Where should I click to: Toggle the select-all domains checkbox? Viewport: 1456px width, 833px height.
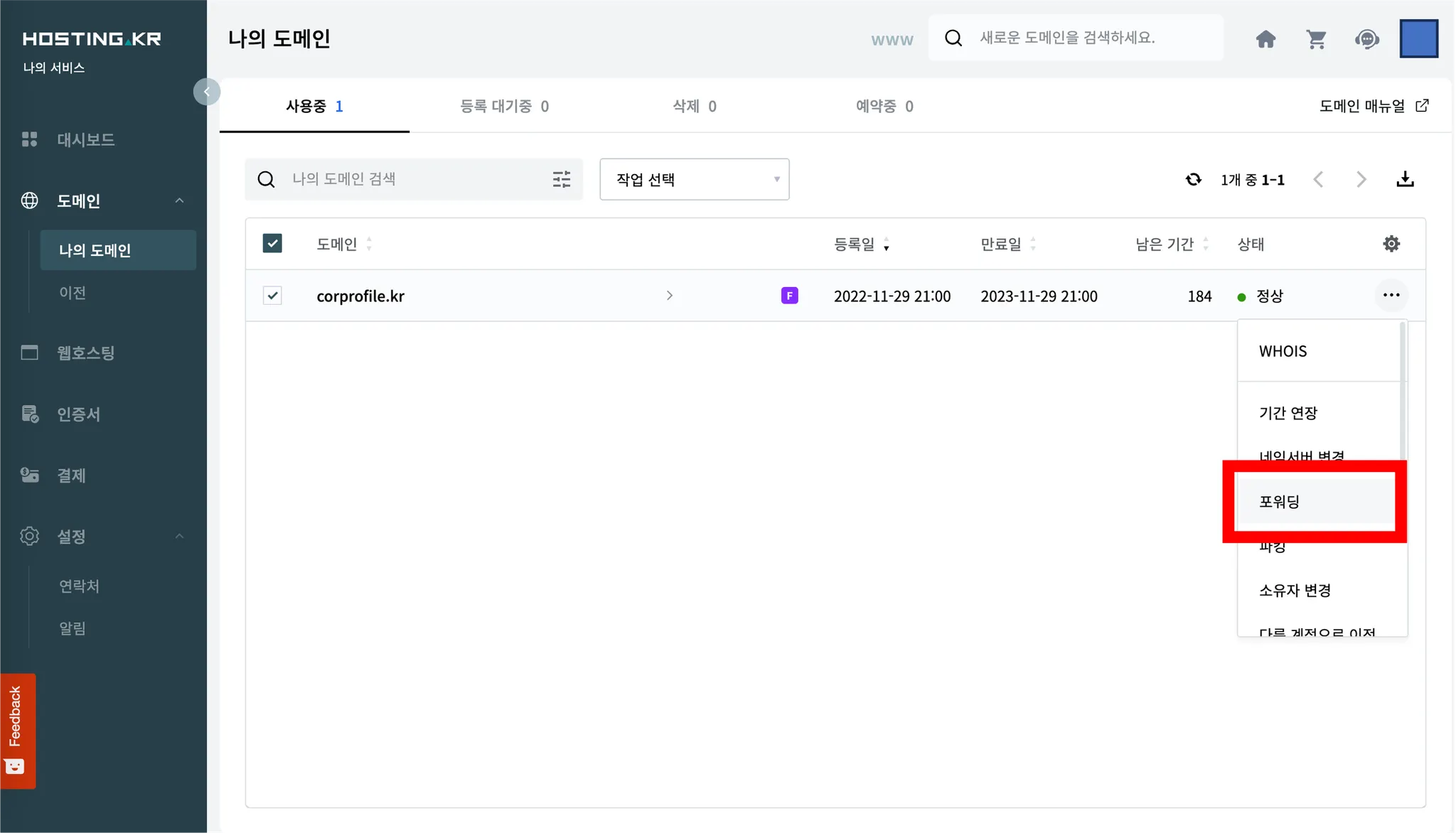pos(272,244)
